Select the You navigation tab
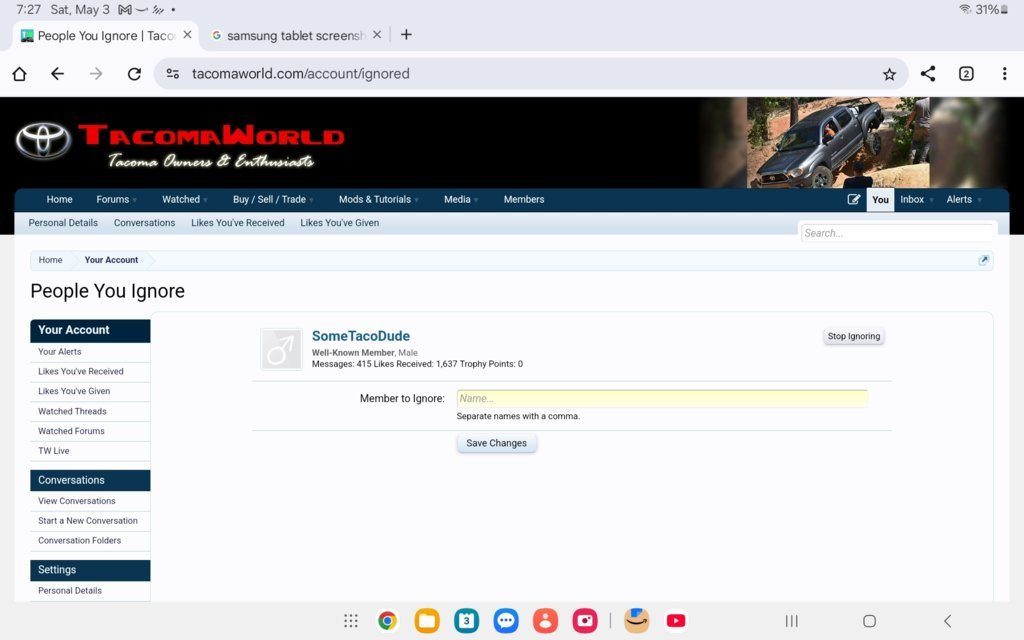The height and width of the screenshot is (640, 1024). tap(880, 200)
